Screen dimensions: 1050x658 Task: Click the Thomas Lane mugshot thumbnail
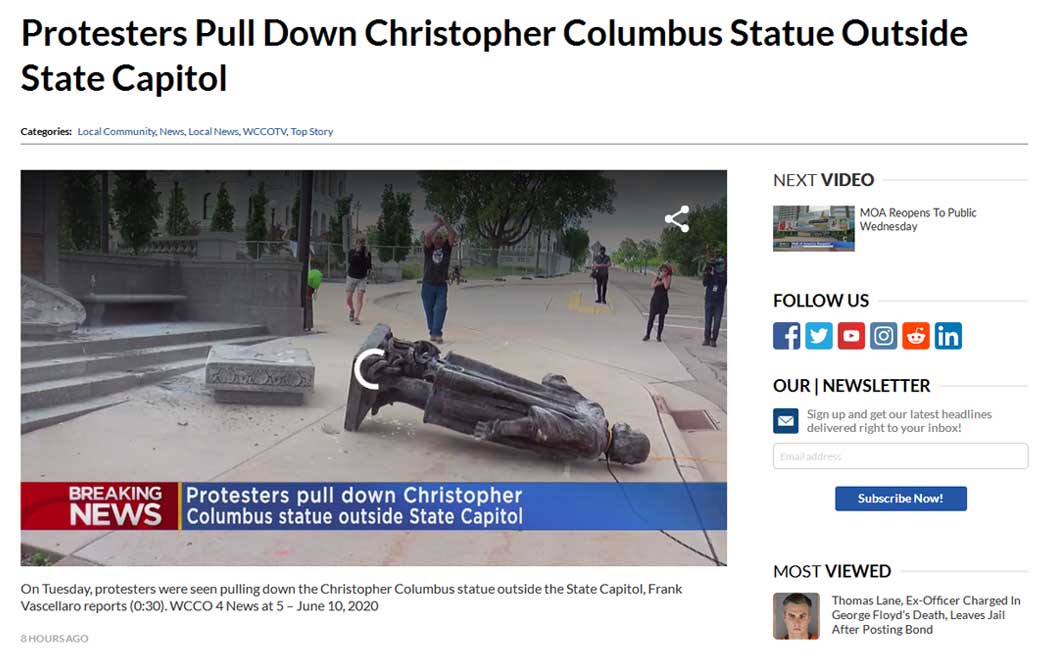point(796,616)
